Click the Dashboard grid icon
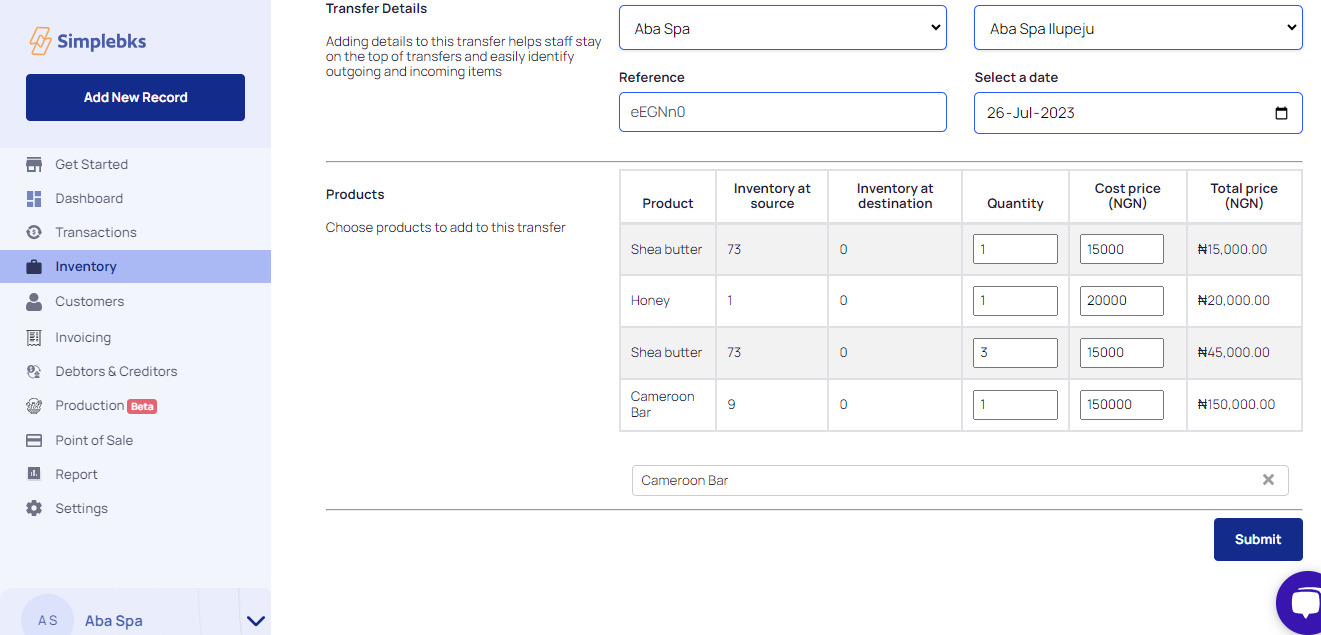 (x=34, y=198)
